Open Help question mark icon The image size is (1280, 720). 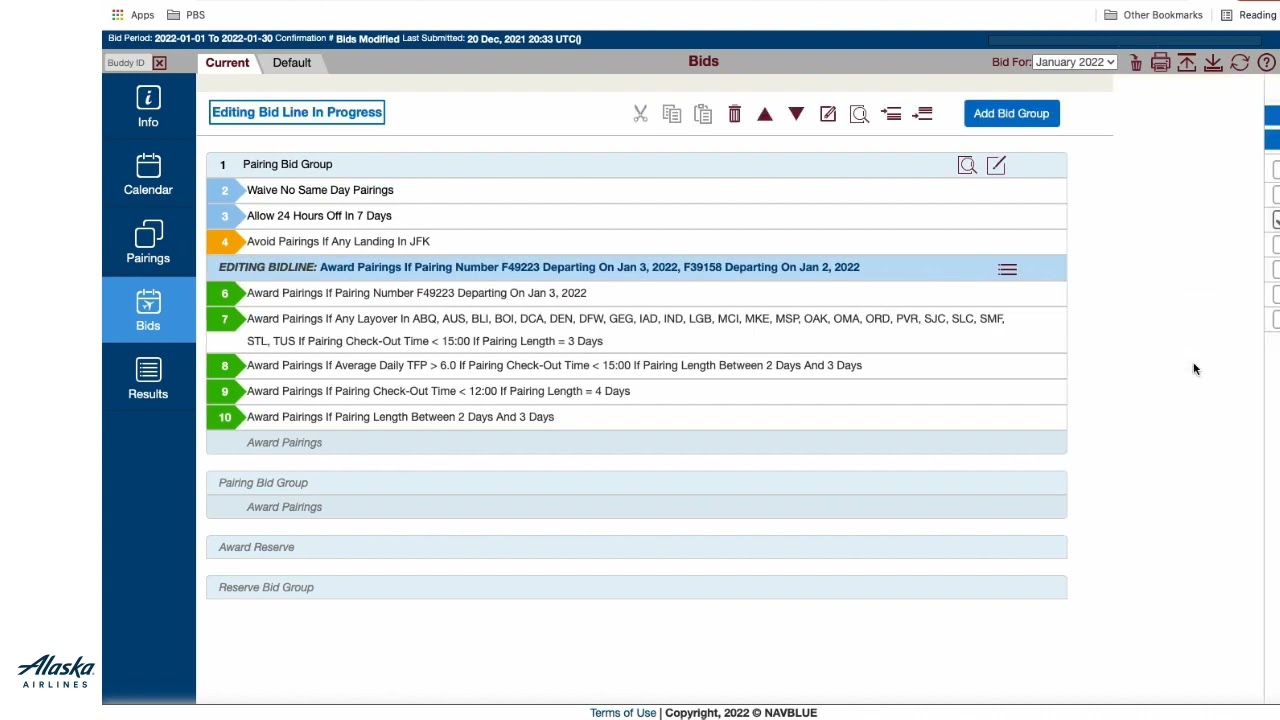(1266, 63)
